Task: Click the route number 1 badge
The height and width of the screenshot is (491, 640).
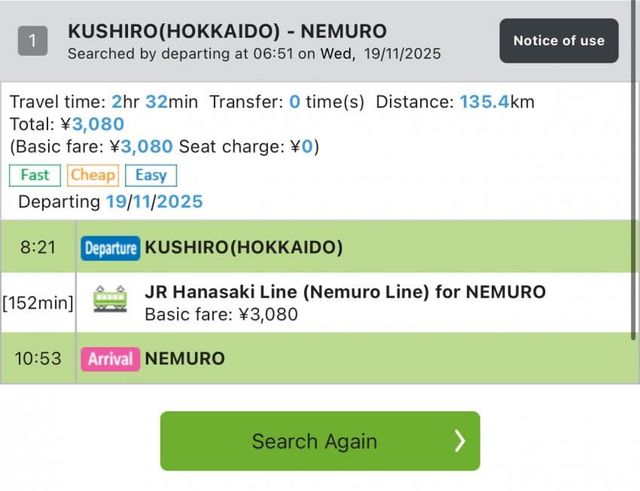Action: [x=33, y=41]
